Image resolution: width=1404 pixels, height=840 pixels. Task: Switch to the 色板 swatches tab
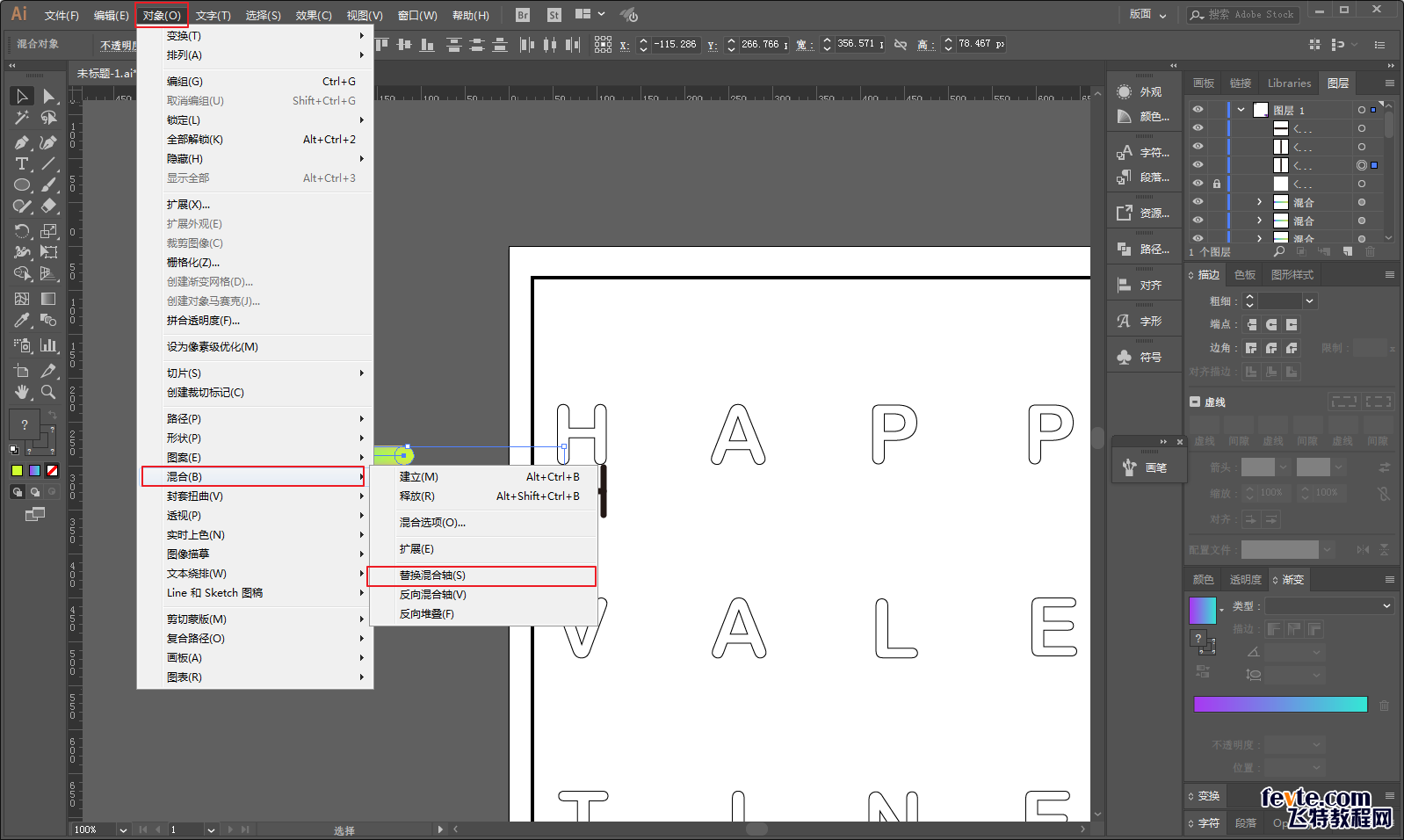pos(1245,275)
